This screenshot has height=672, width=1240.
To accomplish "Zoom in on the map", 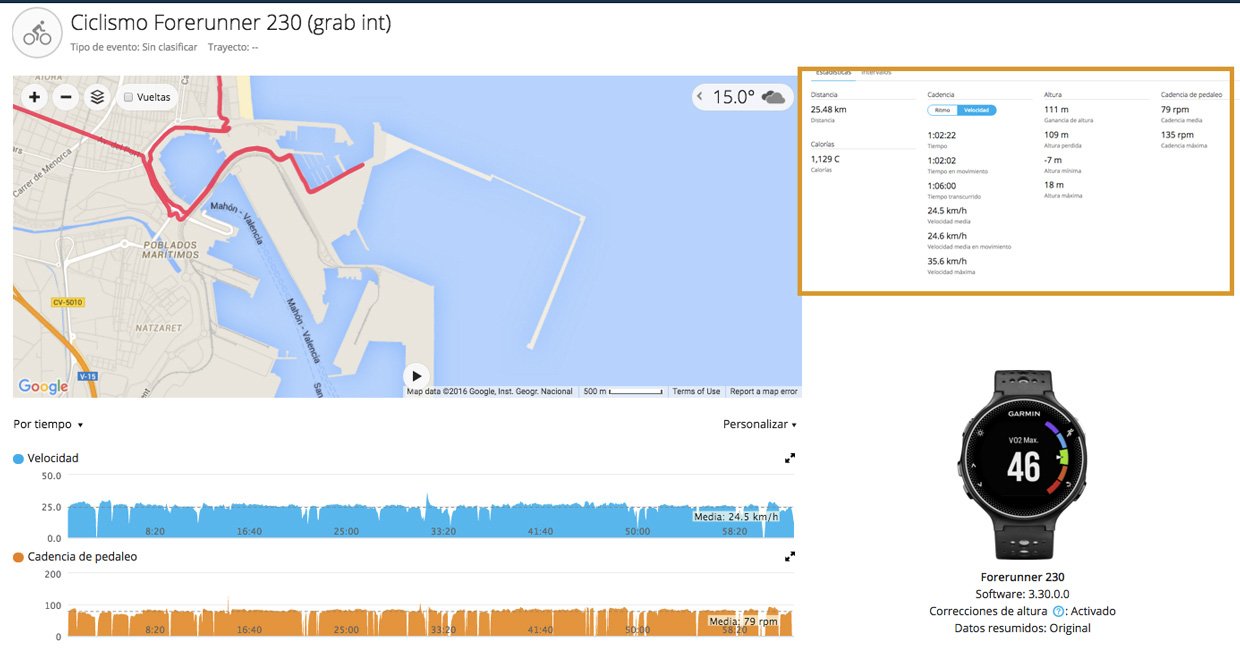I will pyautogui.click(x=35, y=97).
